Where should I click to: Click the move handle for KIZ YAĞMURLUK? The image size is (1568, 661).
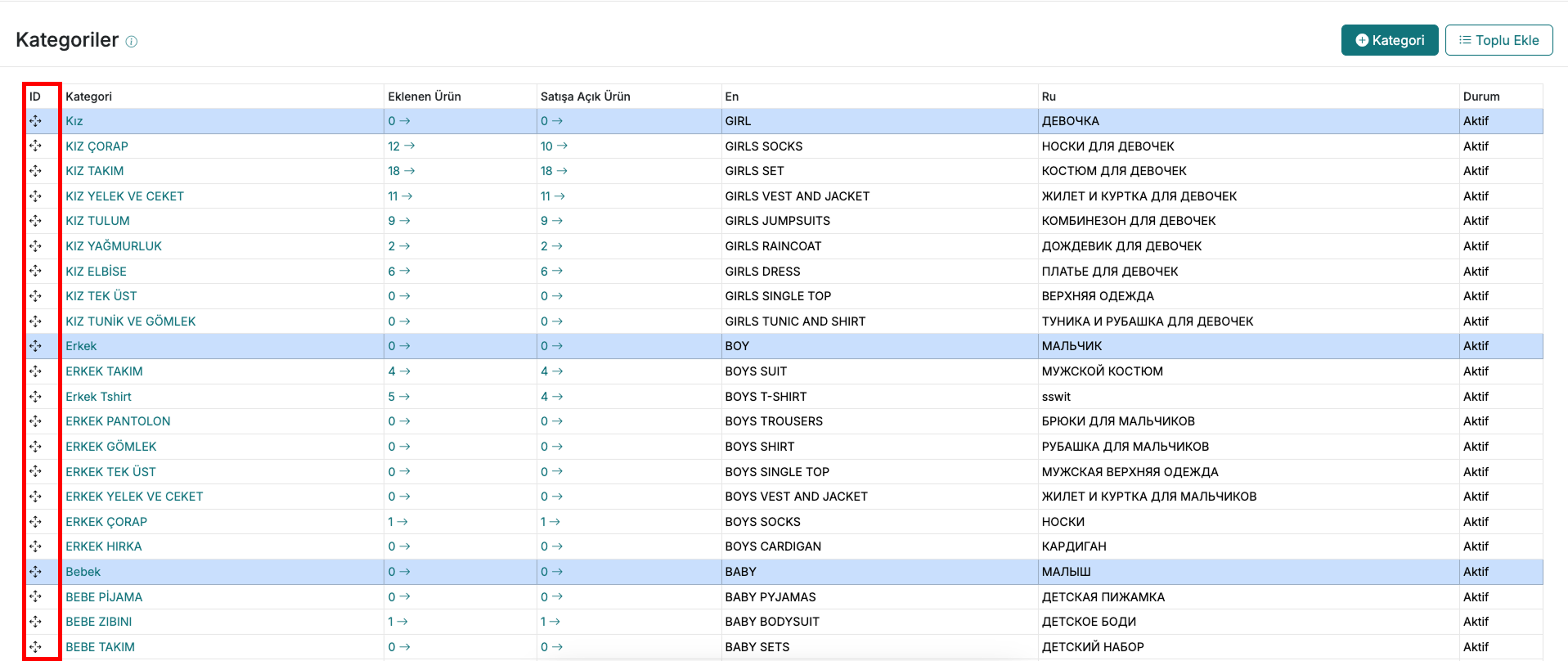point(36,246)
